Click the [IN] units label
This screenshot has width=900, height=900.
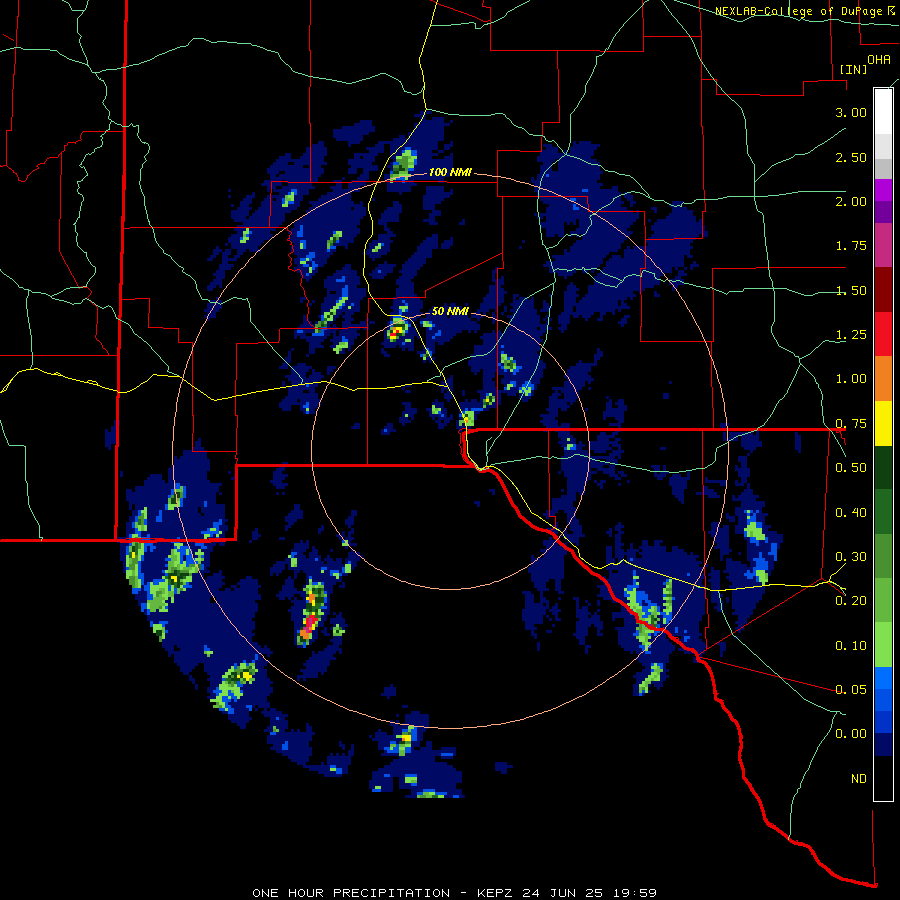pos(853,69)
